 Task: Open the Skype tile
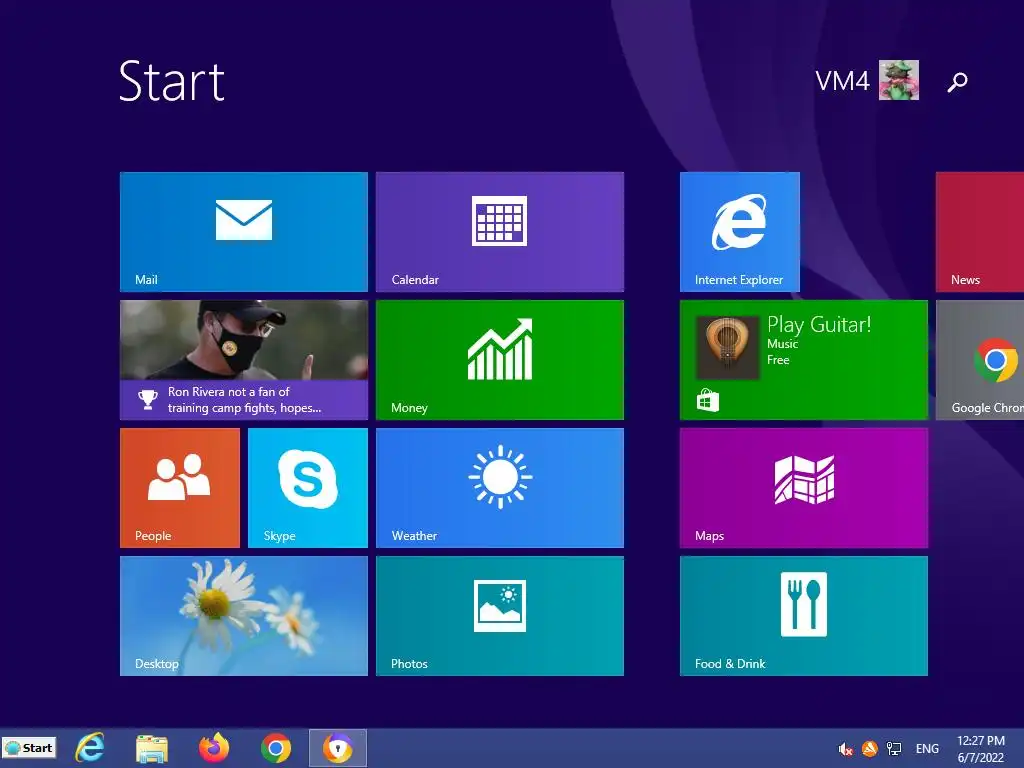click(308, 488)
